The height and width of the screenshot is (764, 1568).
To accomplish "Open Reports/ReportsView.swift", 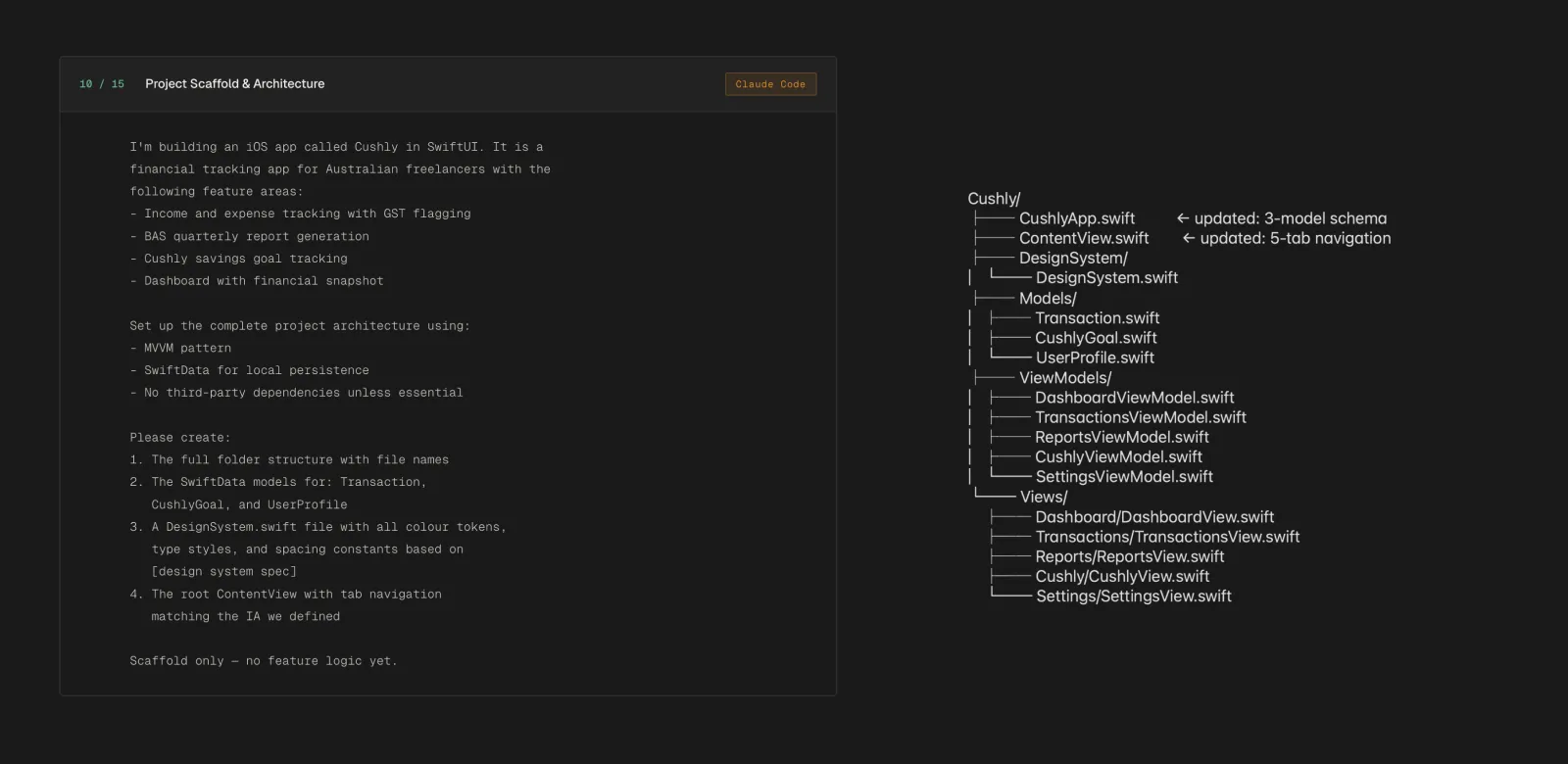I will pos(1130,556).
